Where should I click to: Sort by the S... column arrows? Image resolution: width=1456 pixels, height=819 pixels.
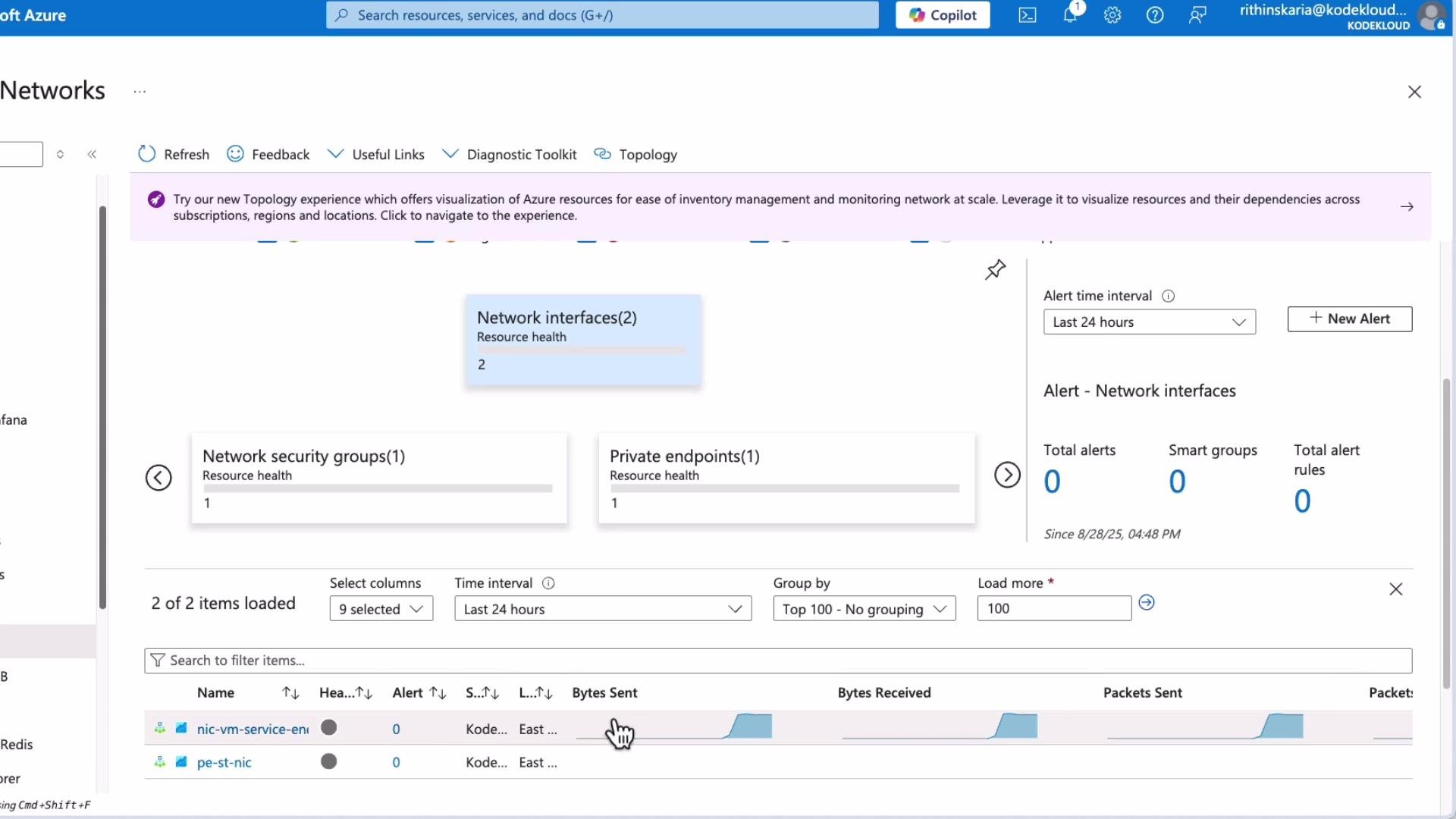[x=491, y=693]
